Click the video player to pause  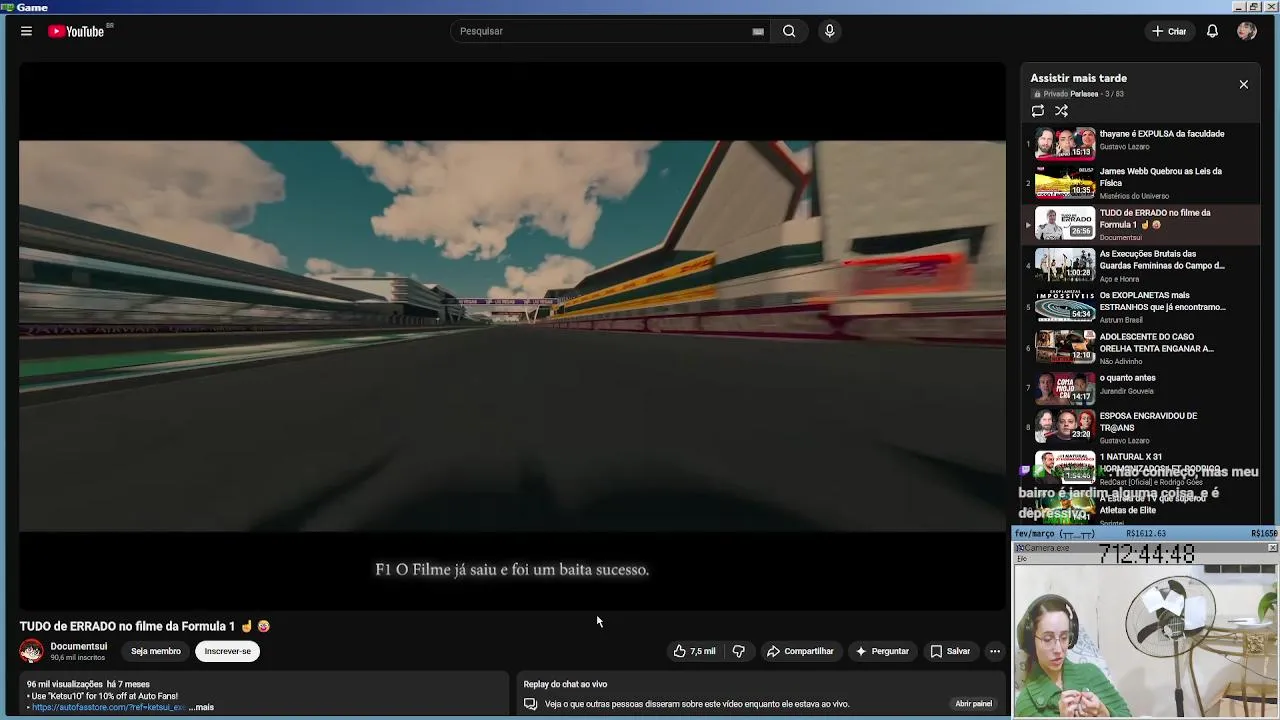coord(512,336)
